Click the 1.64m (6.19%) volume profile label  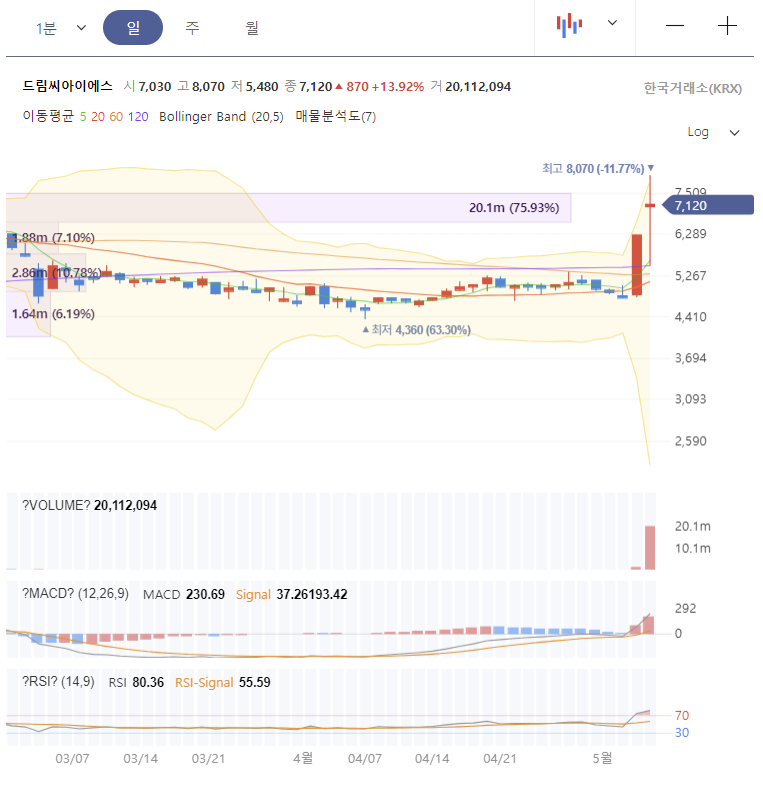[53, 314]
